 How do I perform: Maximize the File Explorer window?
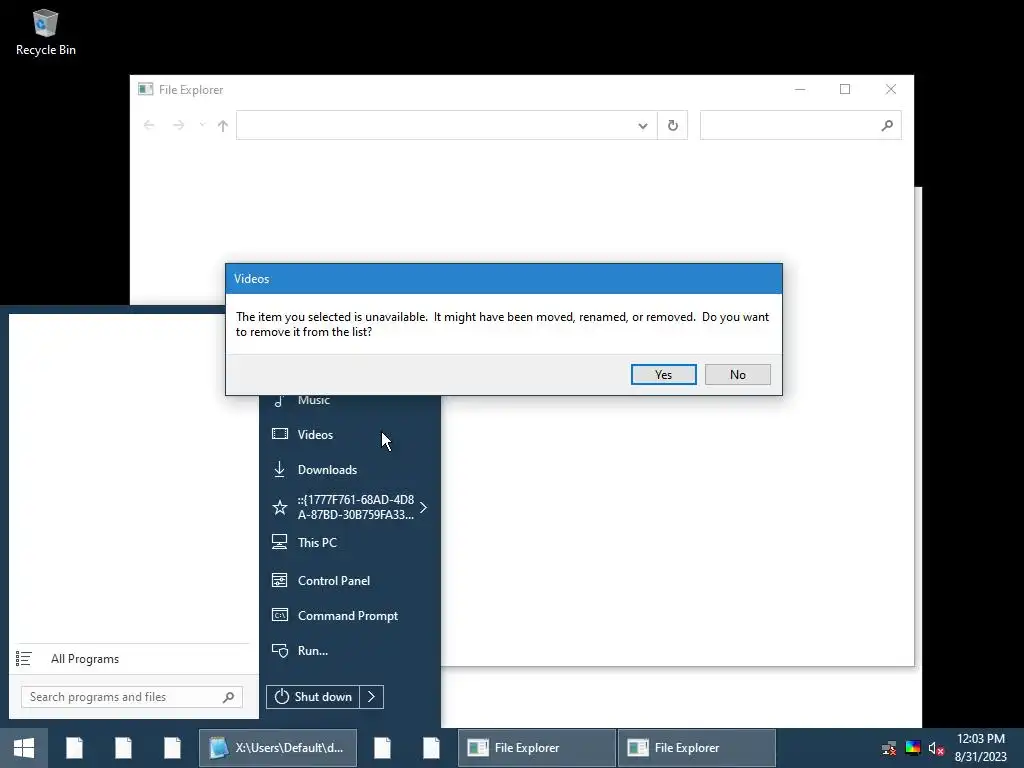[x=845, y=89]
